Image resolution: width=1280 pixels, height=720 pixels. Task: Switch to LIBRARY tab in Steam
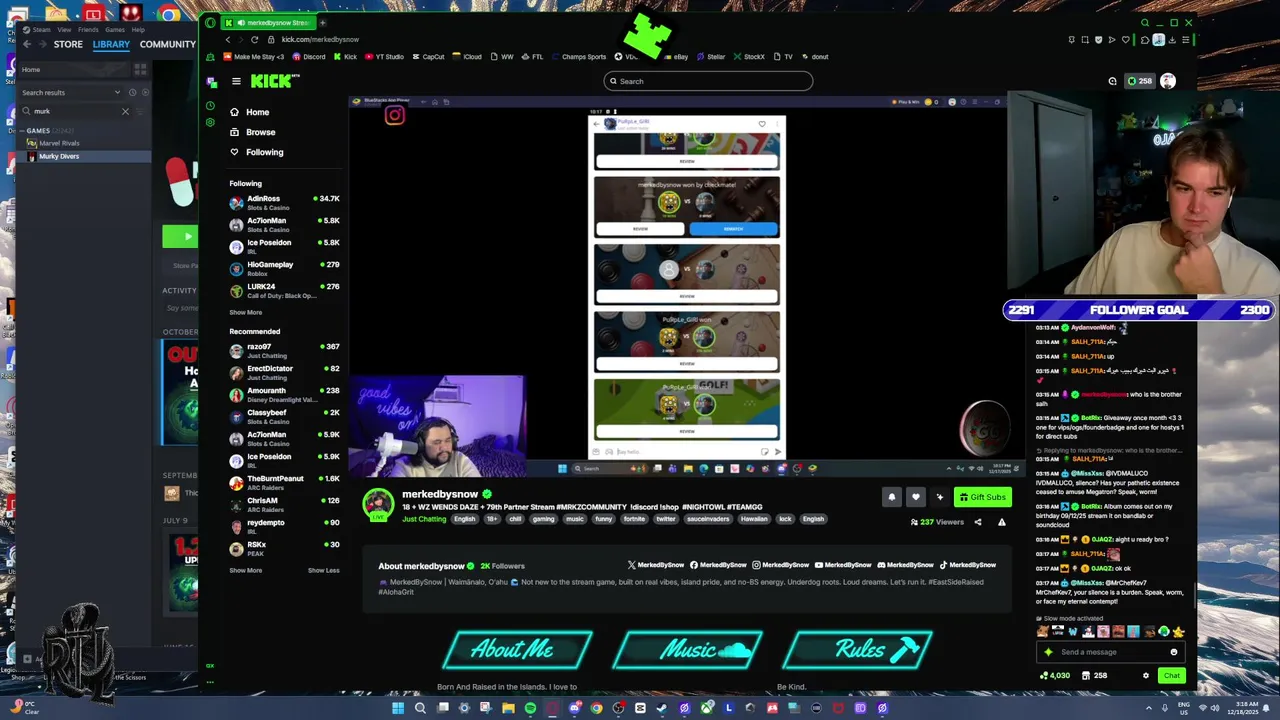(x=111, y=44)
